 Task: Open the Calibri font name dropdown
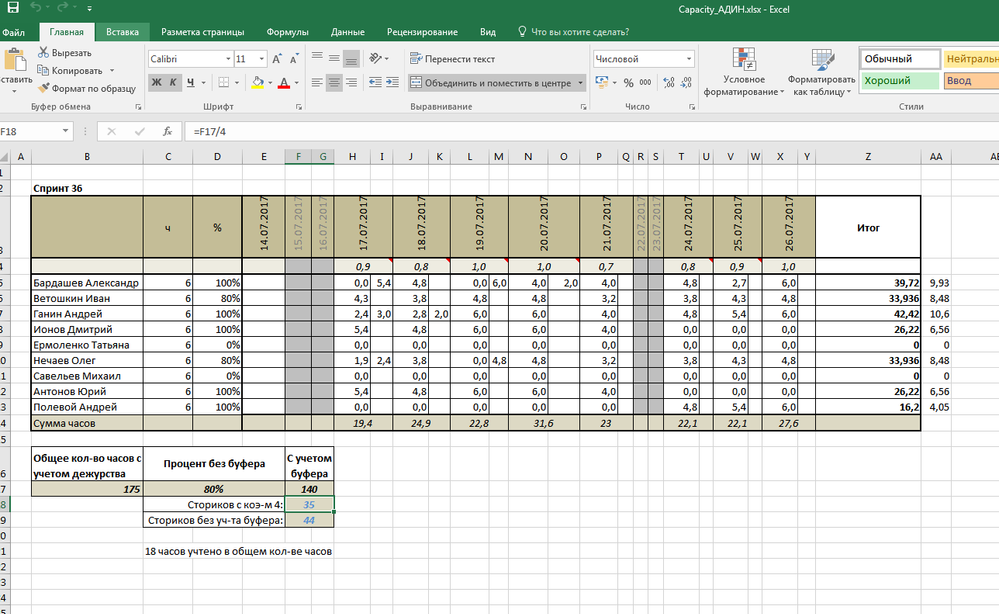click(x=228, y=59)
